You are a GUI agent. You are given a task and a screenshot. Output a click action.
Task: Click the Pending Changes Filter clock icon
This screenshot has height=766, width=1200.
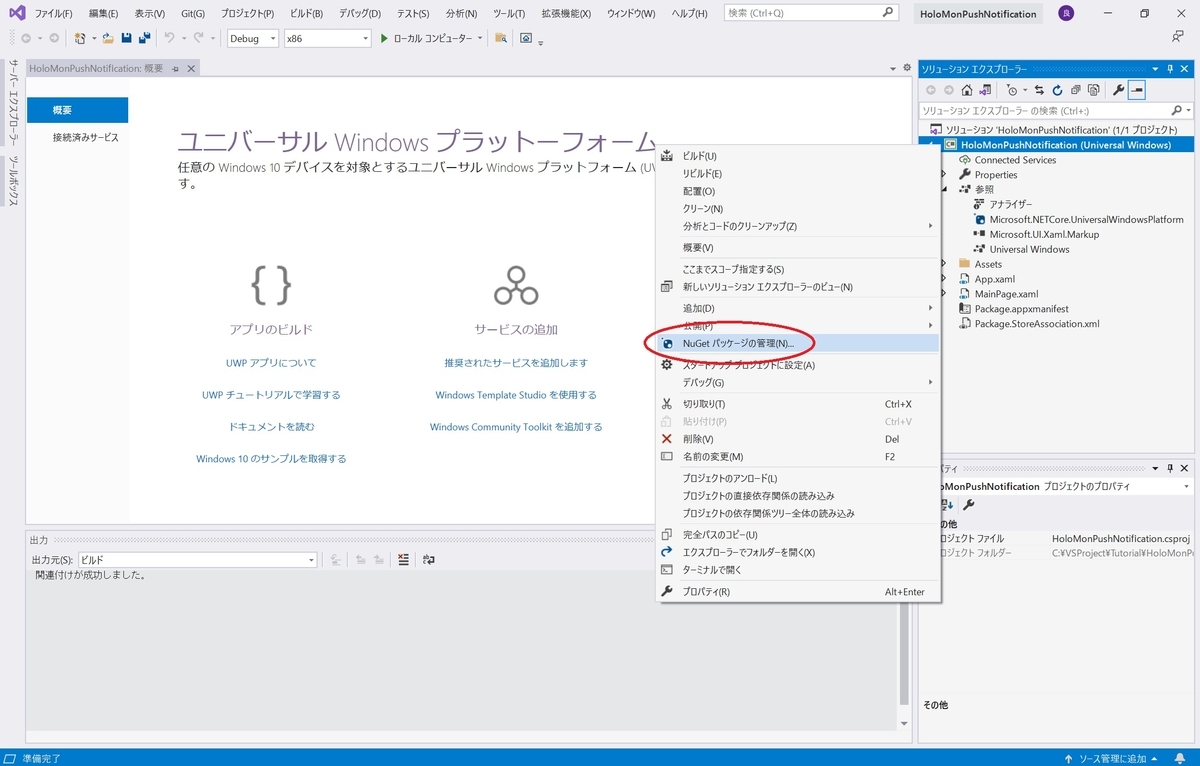[1011, 90]
